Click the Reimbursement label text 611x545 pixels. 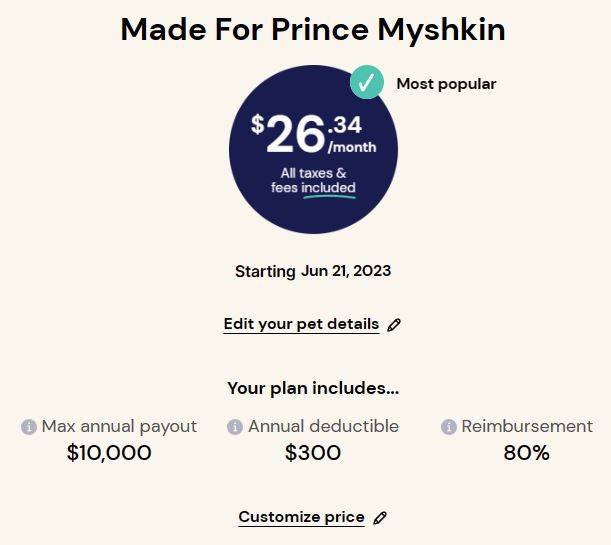pos(527,426)
